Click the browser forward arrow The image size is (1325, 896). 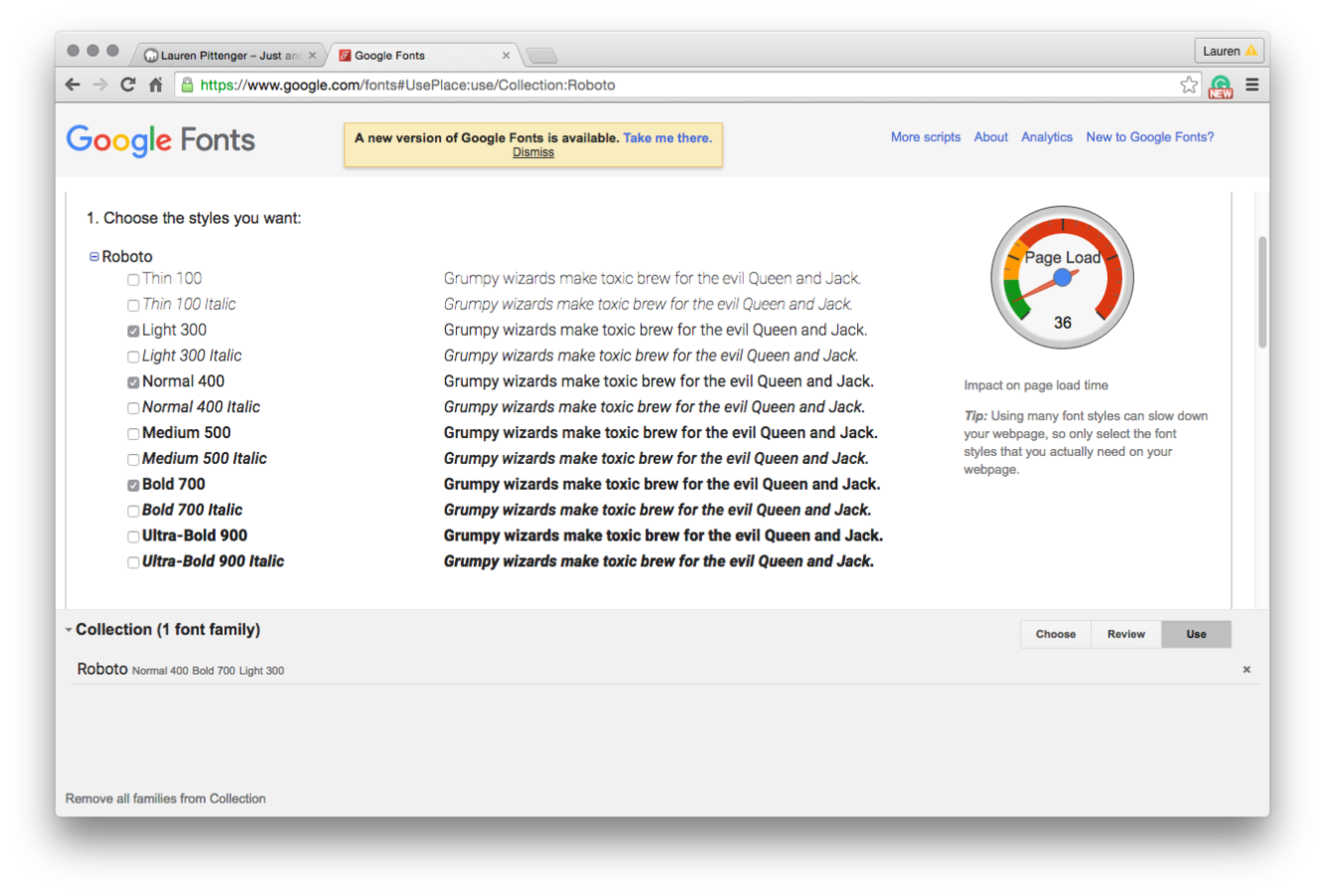point(100,85)
